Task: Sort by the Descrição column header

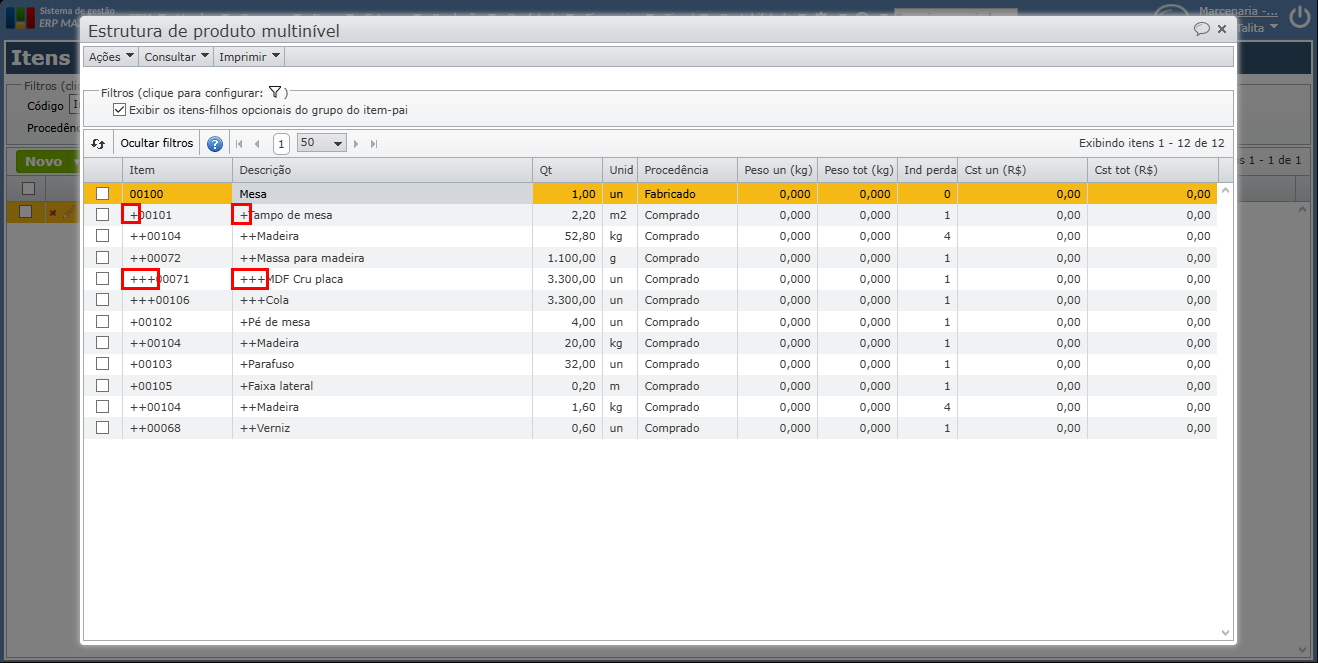Action: 382,170
